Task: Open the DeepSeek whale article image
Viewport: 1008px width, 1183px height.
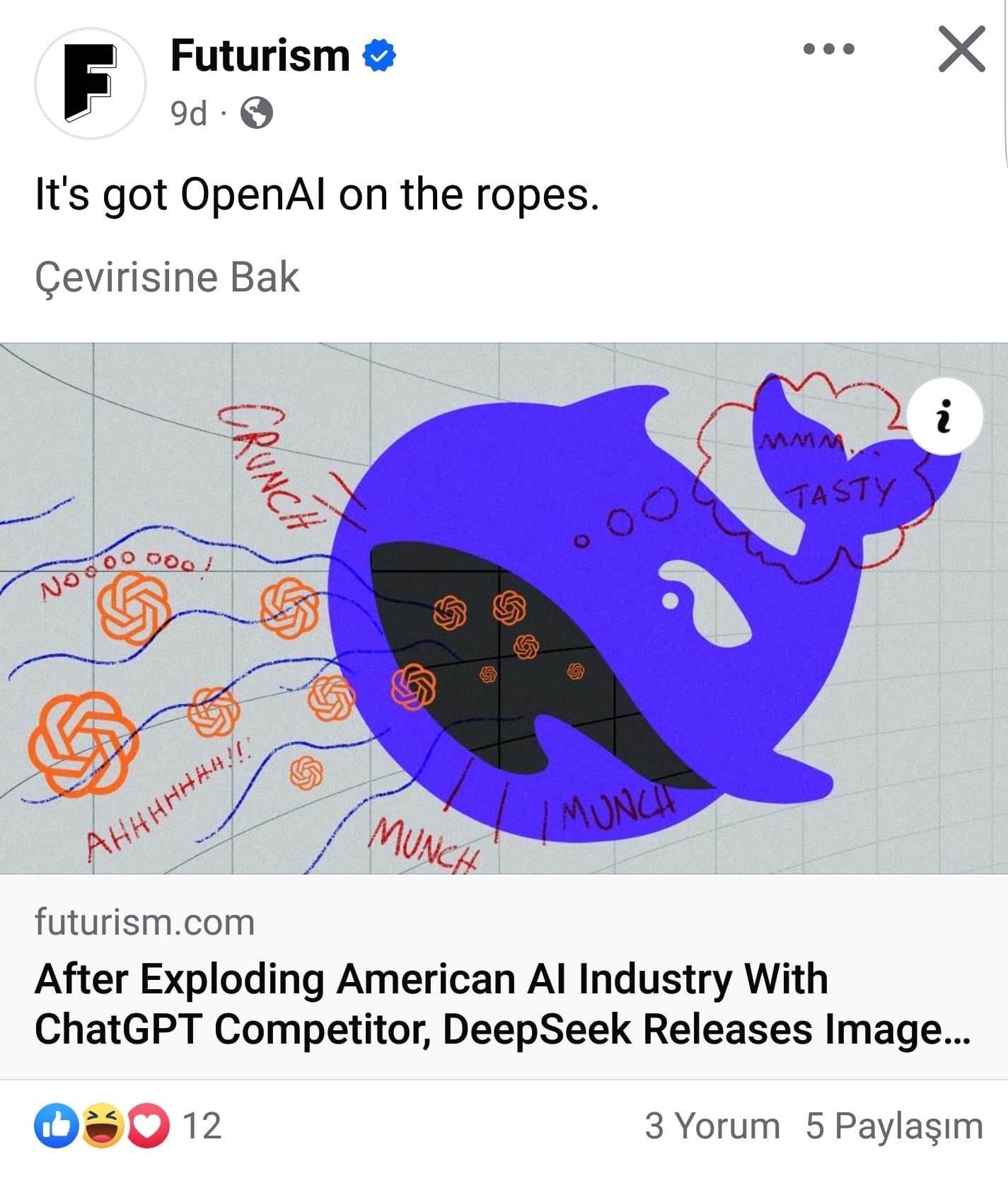Action: click(x=504, y=608)
